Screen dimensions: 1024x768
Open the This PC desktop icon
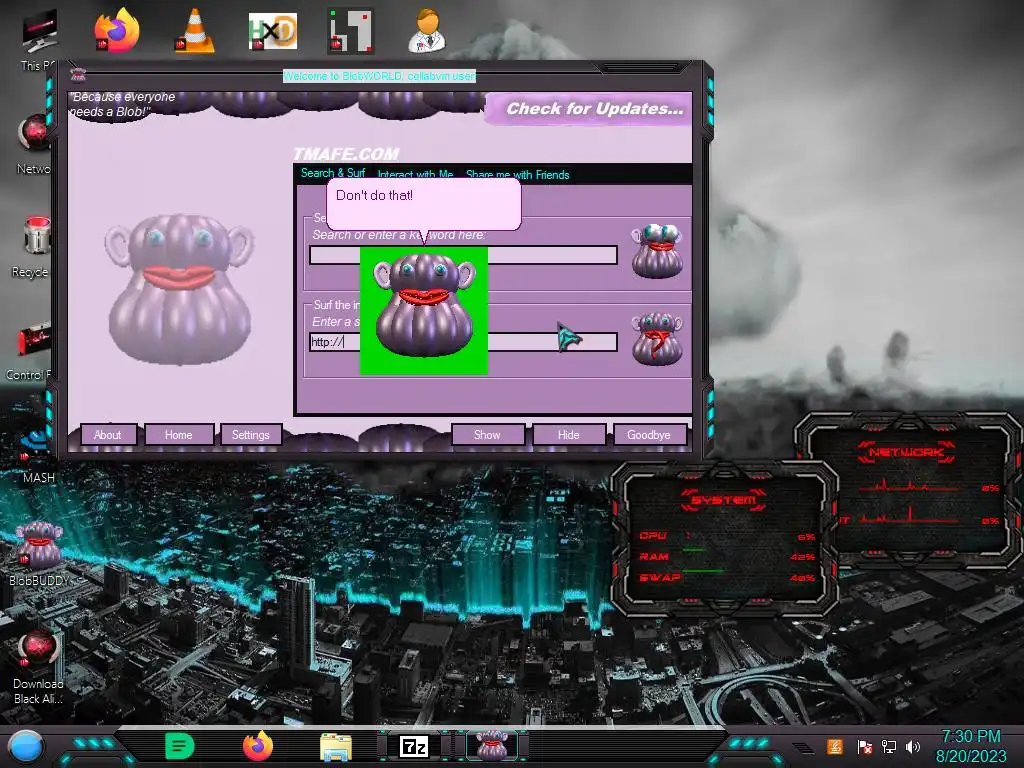[39, 39]
